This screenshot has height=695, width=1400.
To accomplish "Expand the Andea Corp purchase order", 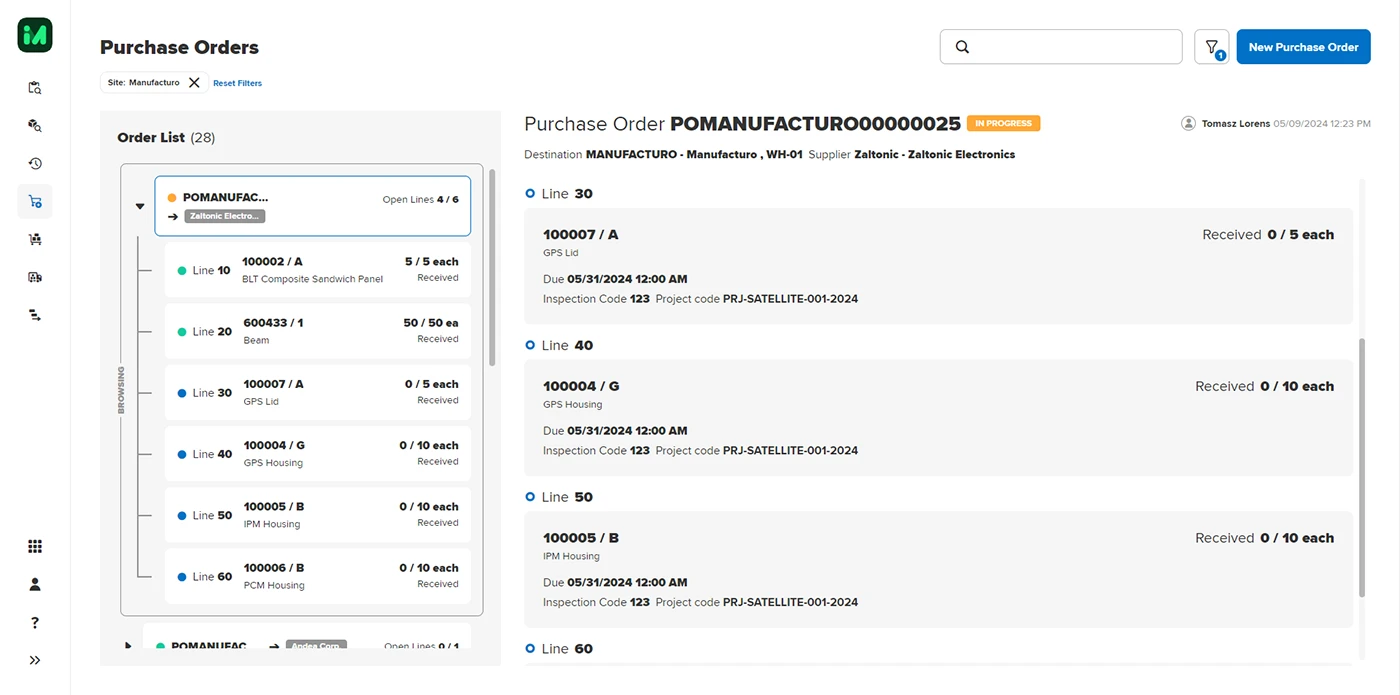I will [128, 646].
